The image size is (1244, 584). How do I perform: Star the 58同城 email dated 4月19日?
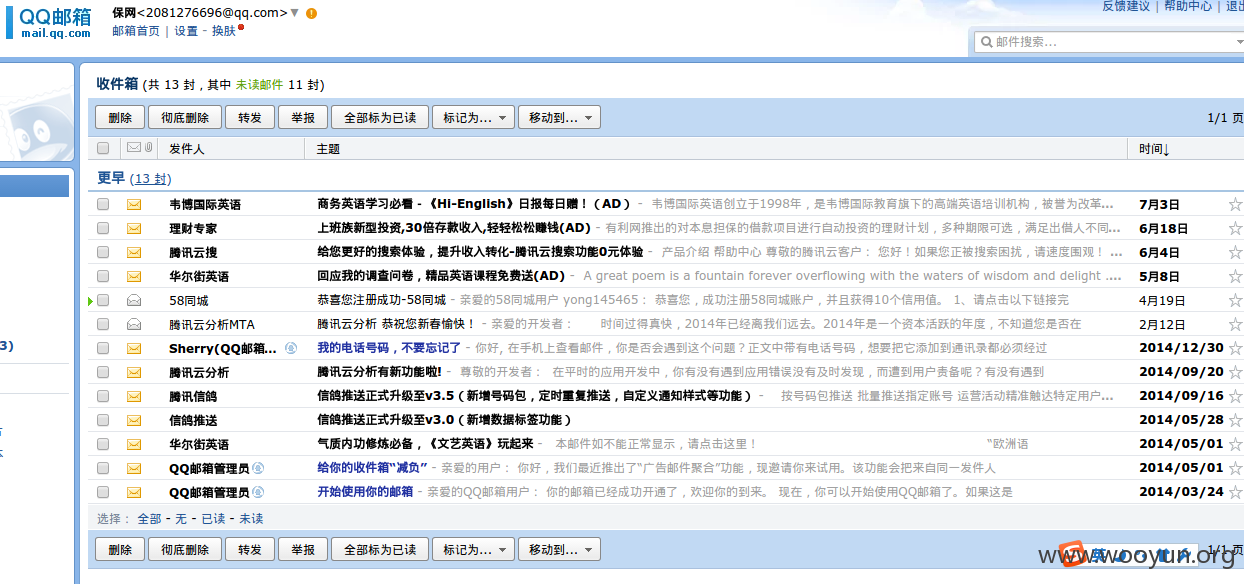click(1235, 300)
